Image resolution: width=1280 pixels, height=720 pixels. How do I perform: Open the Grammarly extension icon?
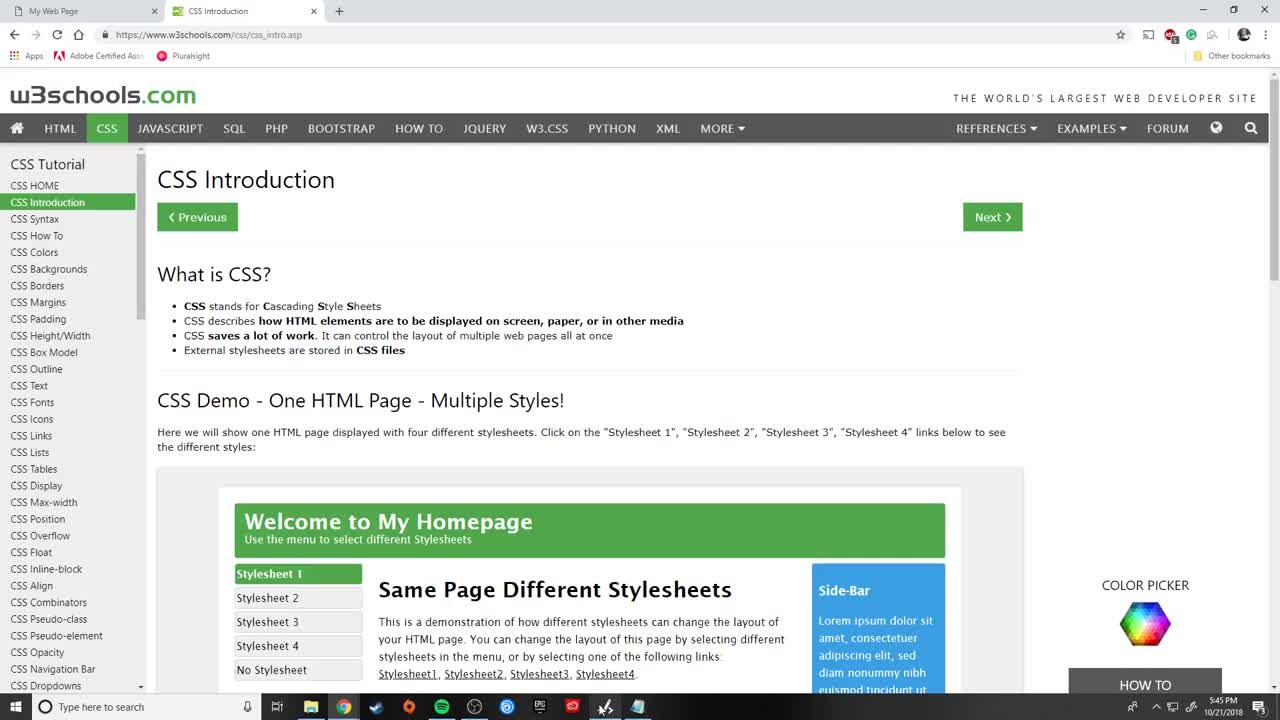point(1191,34)
